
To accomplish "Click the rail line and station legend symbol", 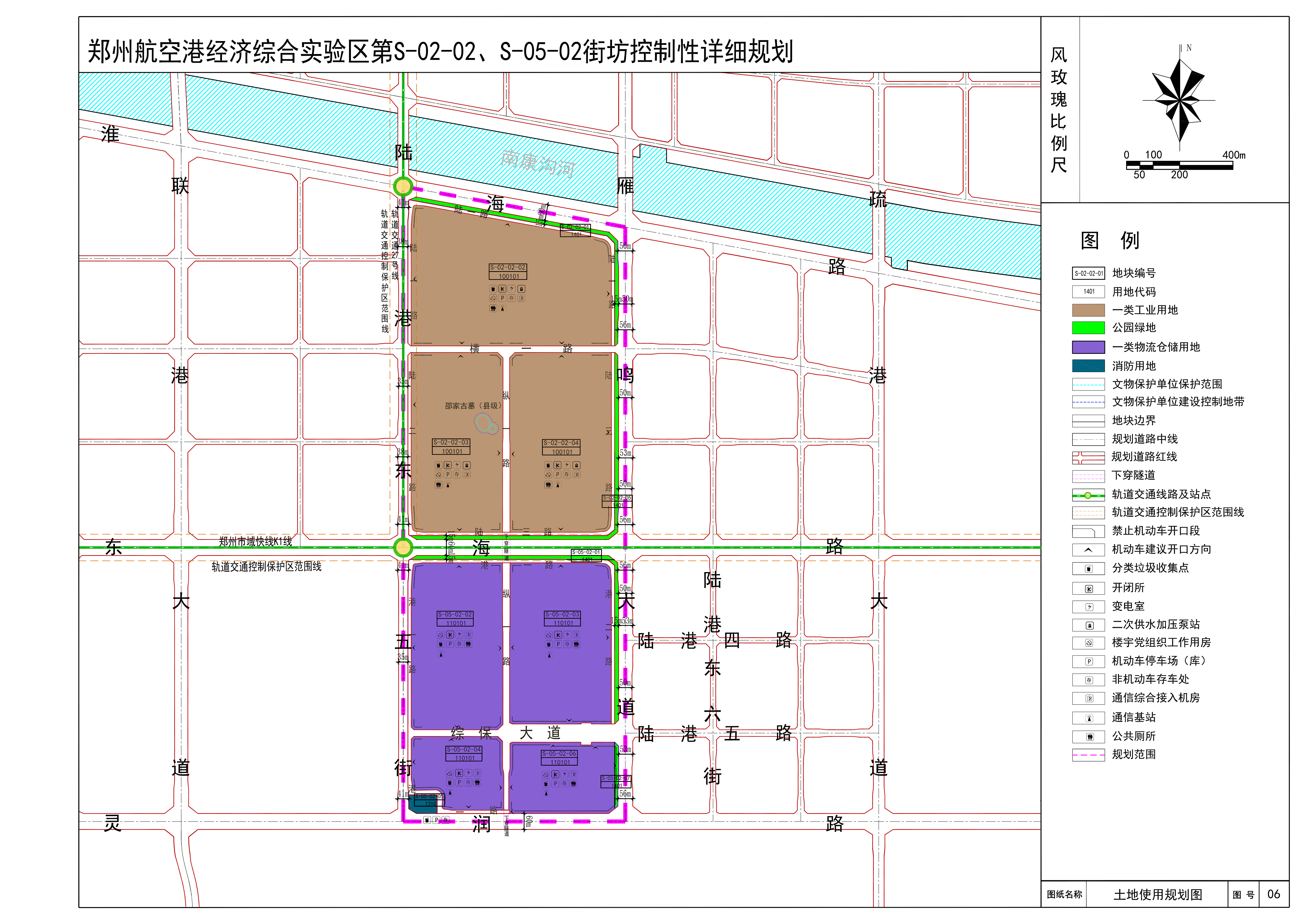I will (x=1088, y=495).
